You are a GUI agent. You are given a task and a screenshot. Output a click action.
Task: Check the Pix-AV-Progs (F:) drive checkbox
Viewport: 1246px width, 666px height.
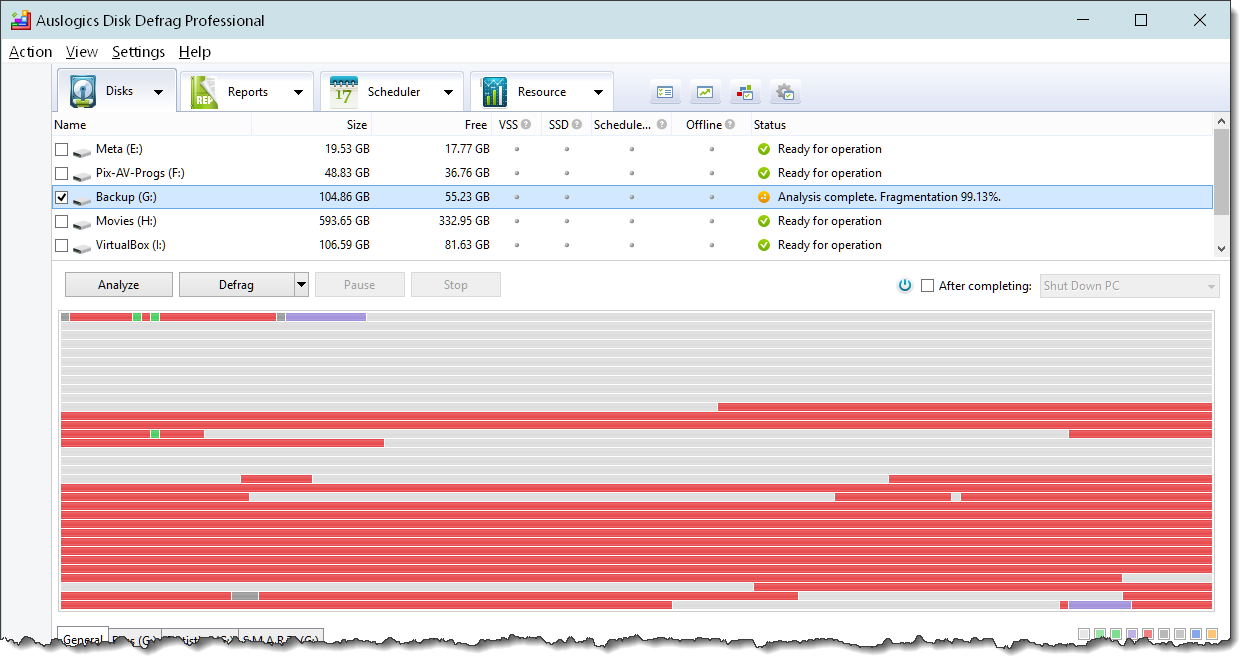pyautogui.click(x=62, y=173)
